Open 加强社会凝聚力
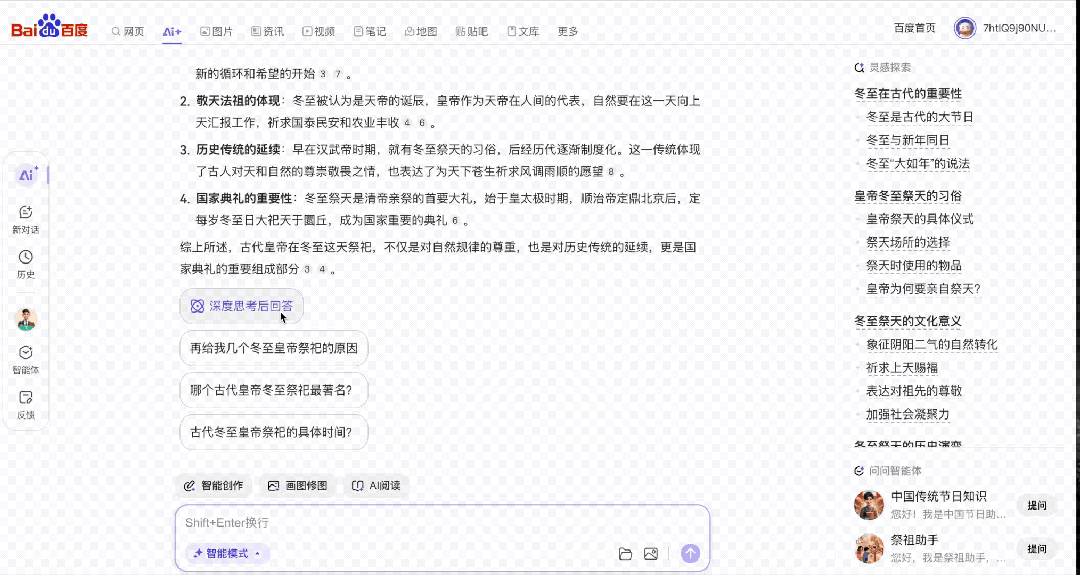 coord(908,414)
